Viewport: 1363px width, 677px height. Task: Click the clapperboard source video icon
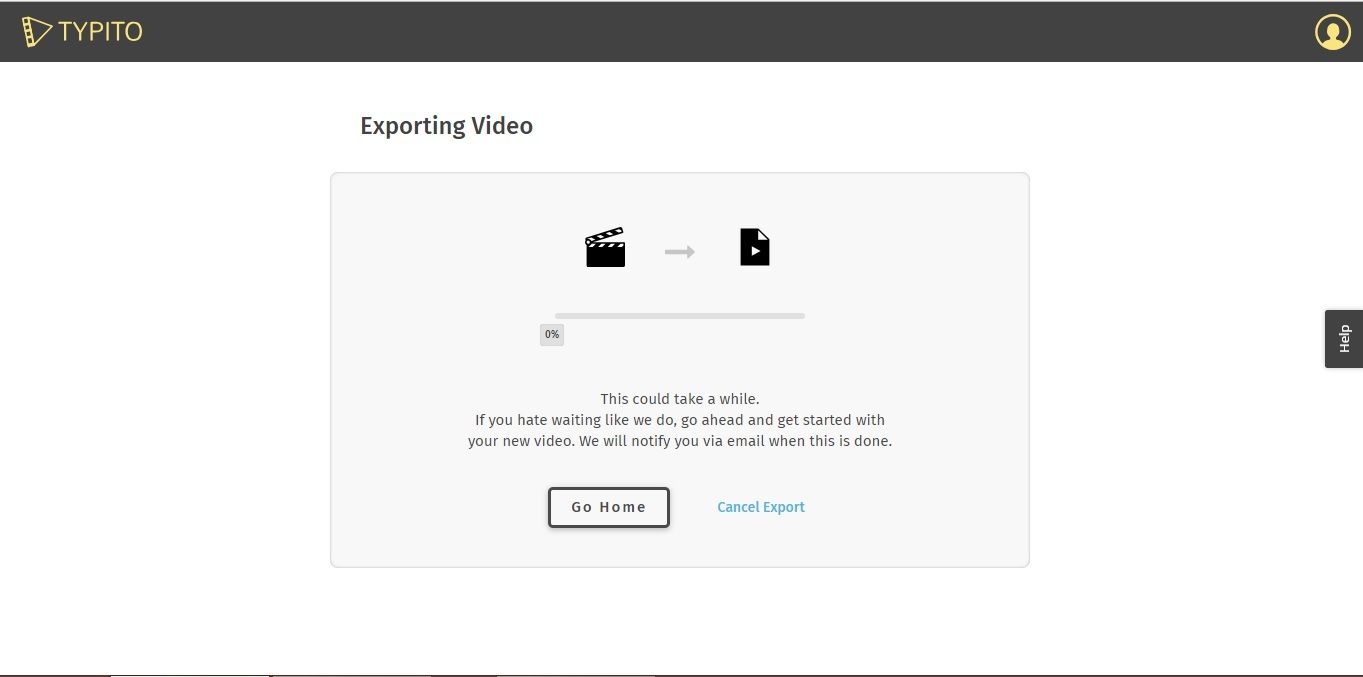(x=605, y=248)
